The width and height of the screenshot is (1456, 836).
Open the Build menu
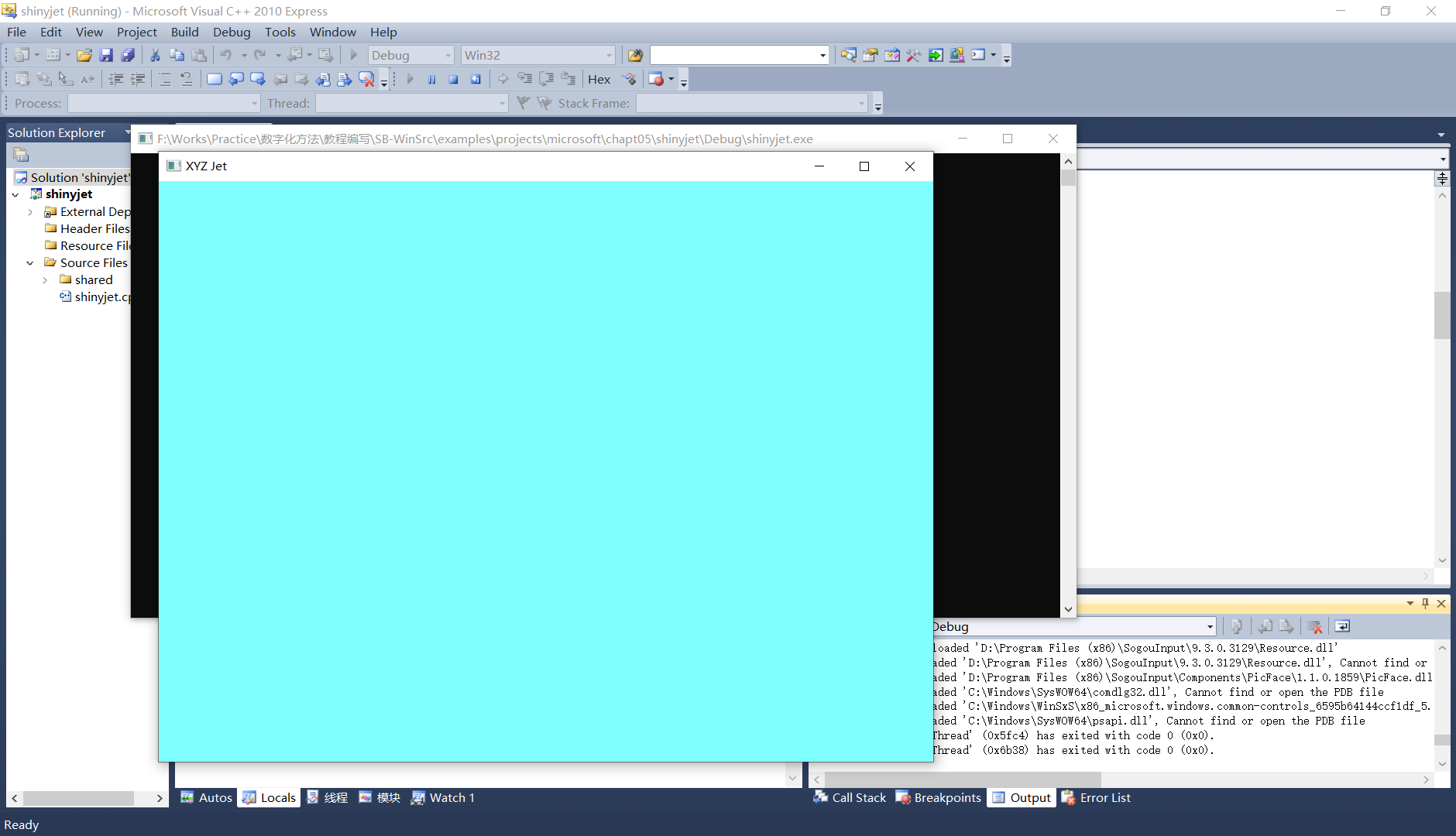pyautogui.click(x=184, y=32)
